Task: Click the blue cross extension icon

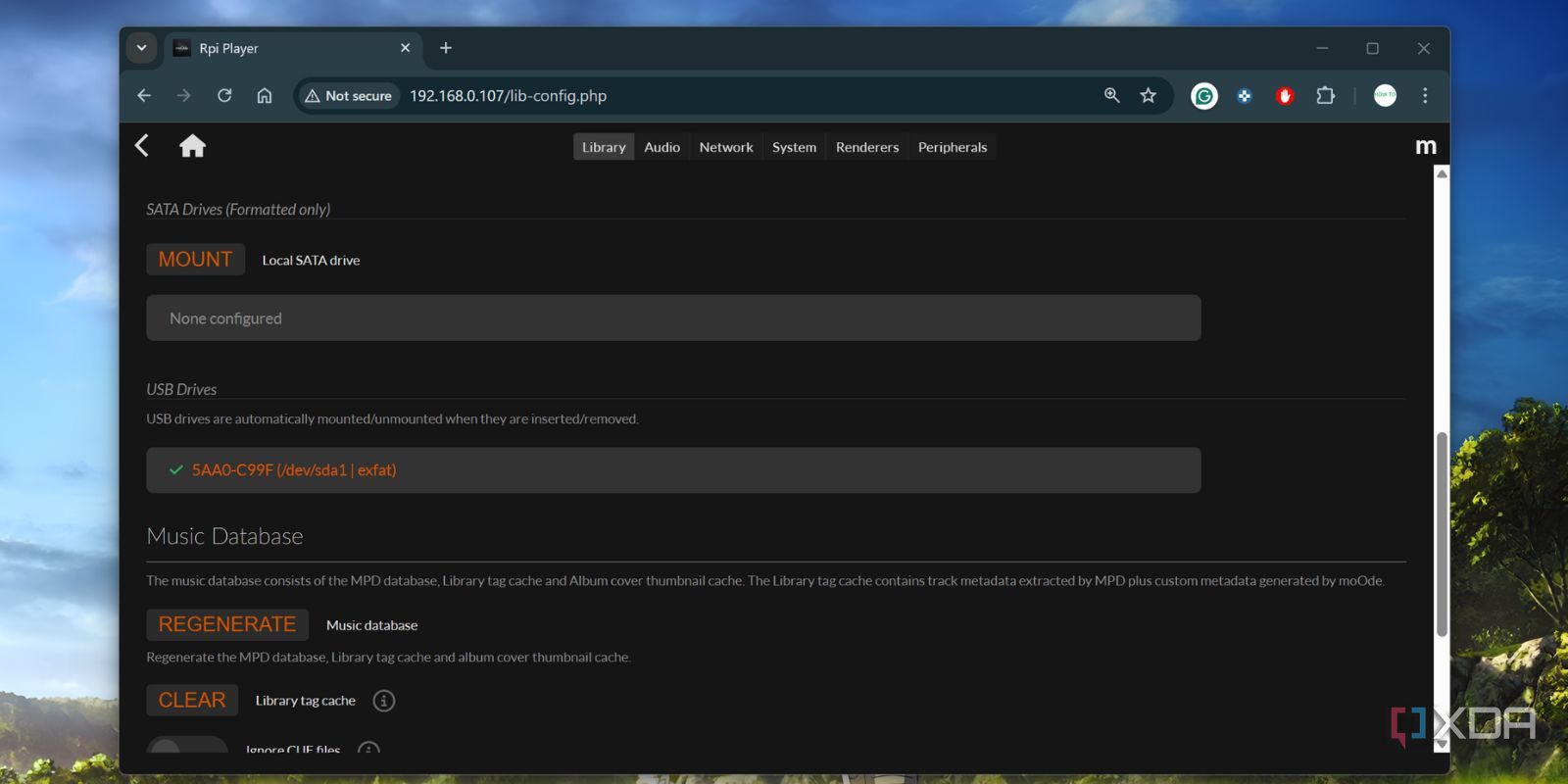Action: click(1245, 96)
